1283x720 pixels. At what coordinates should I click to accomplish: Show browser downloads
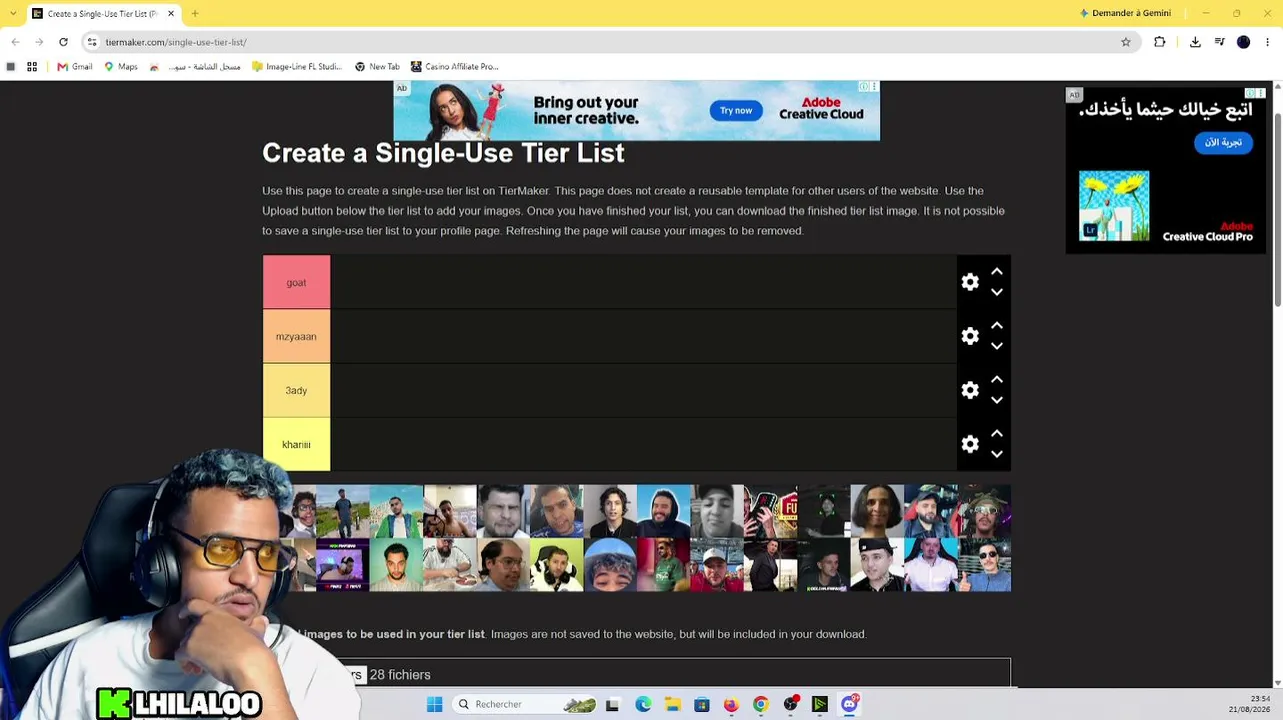coord(1195,42)
